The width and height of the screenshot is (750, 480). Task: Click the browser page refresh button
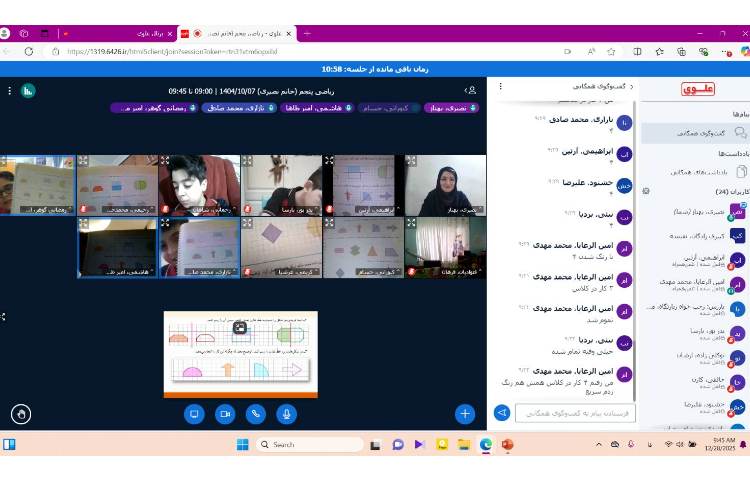click(28, 51)
